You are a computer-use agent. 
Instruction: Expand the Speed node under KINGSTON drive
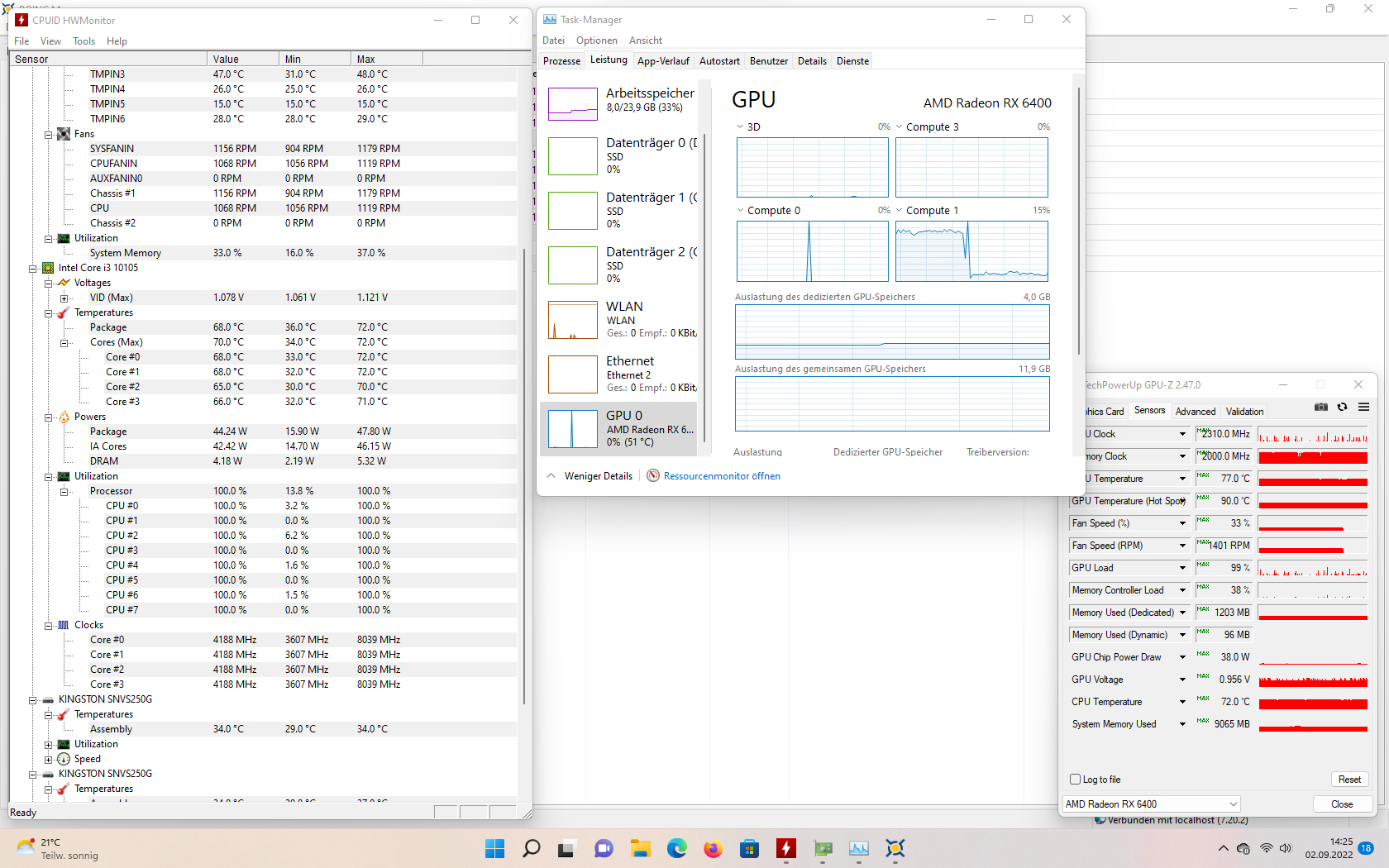(x=48, y=759)
